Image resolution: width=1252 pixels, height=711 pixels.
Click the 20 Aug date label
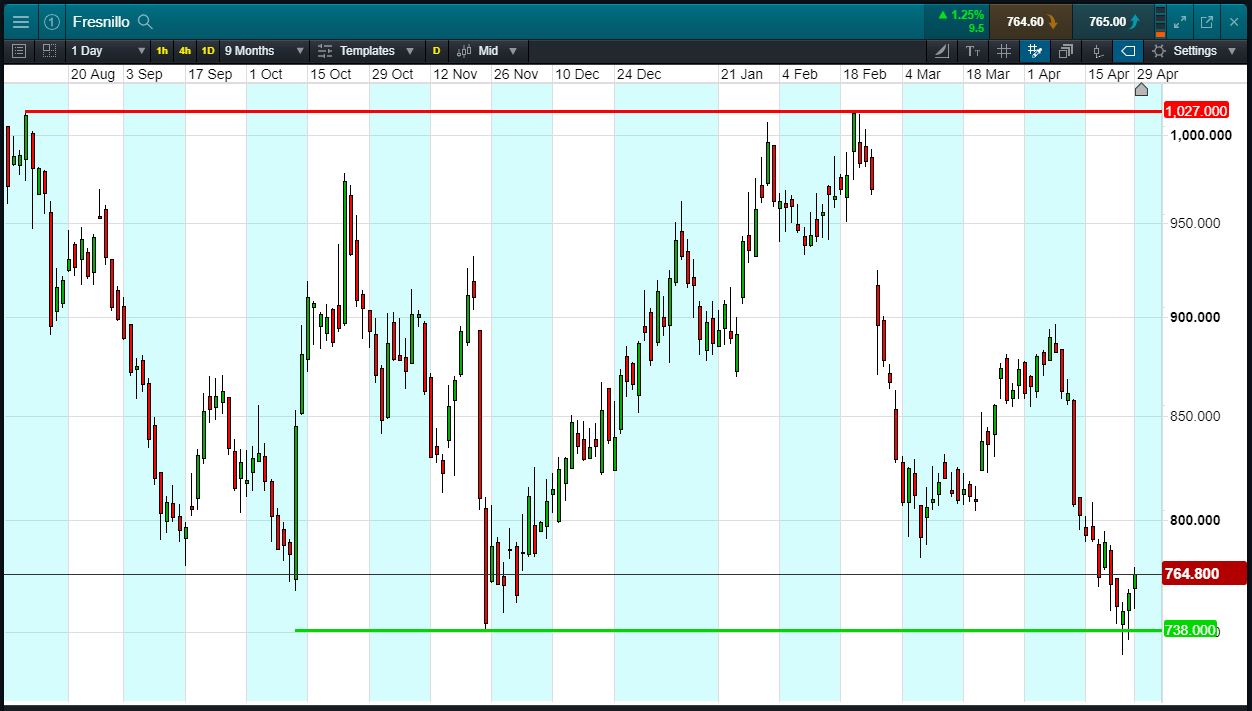(x=93, y=74)
